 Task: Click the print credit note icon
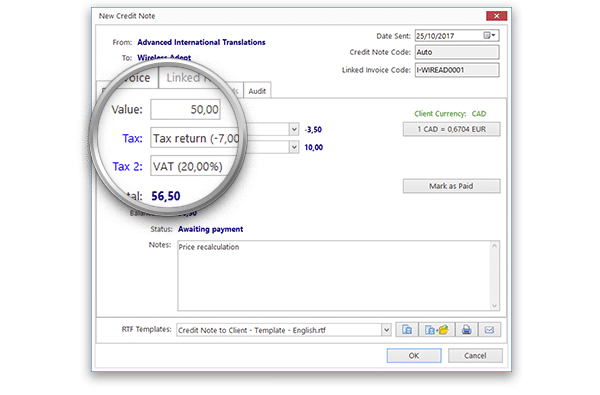tap(466, 330)
